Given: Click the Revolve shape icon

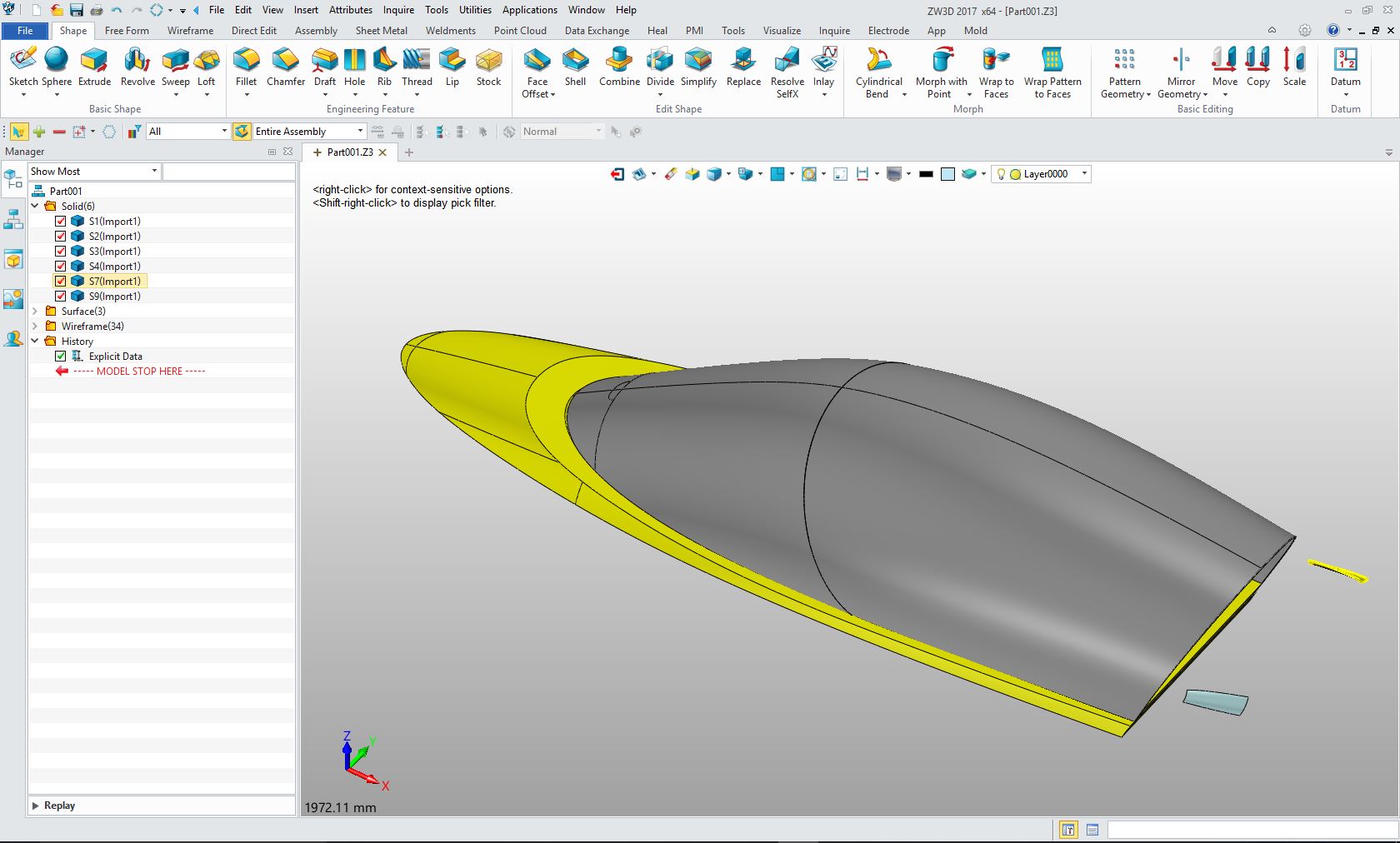Looking at the screenshot, I should [137, 67].
